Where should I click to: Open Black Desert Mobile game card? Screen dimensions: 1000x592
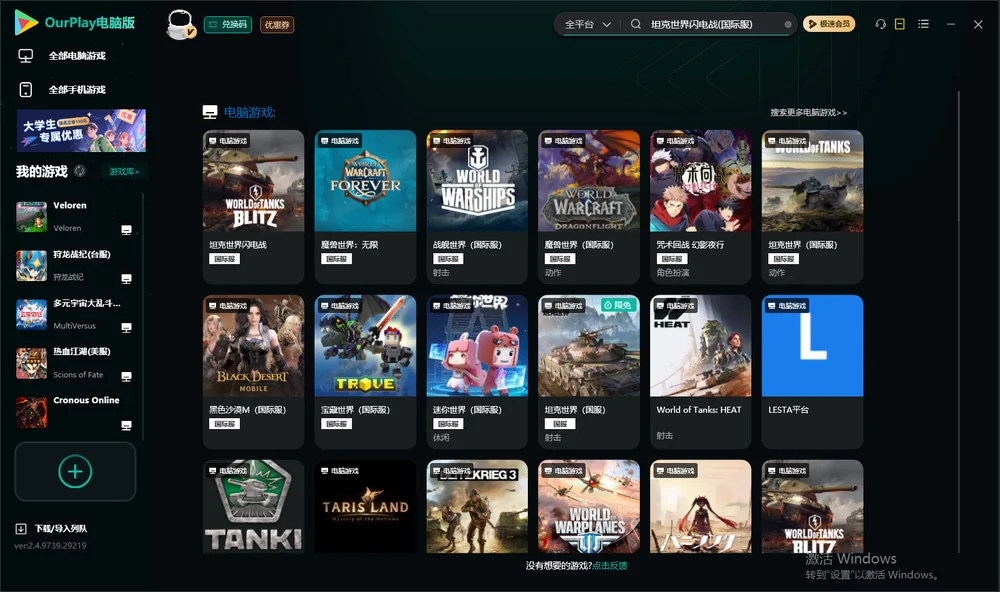coord(253,372)
